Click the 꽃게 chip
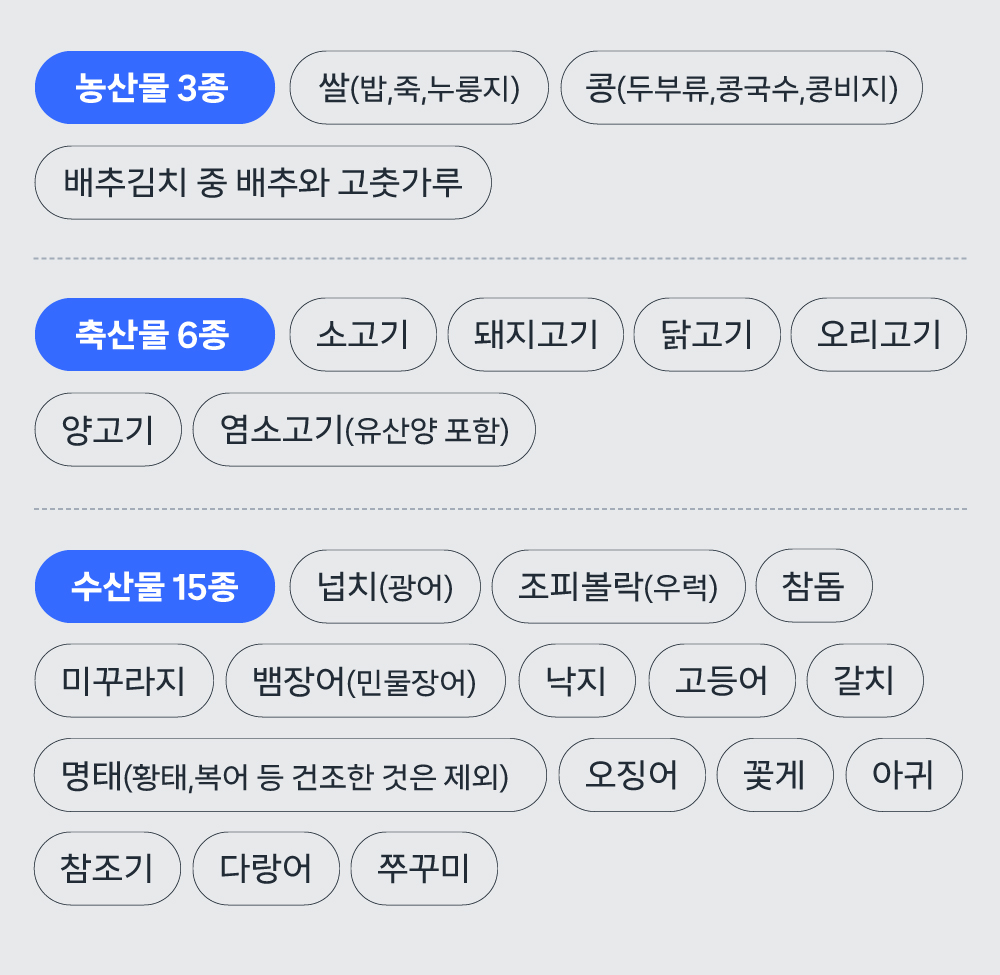 775,775
